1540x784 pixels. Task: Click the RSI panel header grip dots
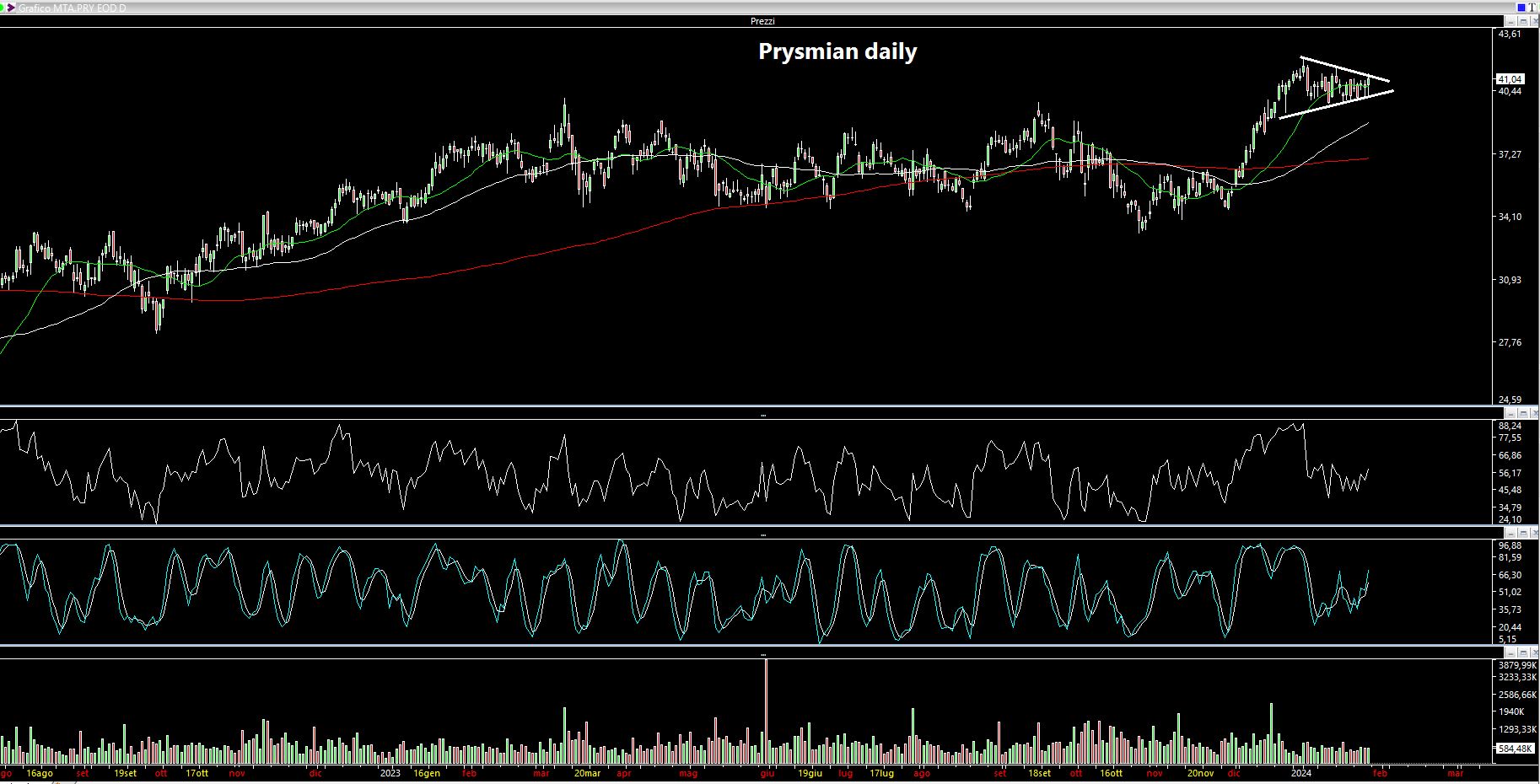click(763, 415)
